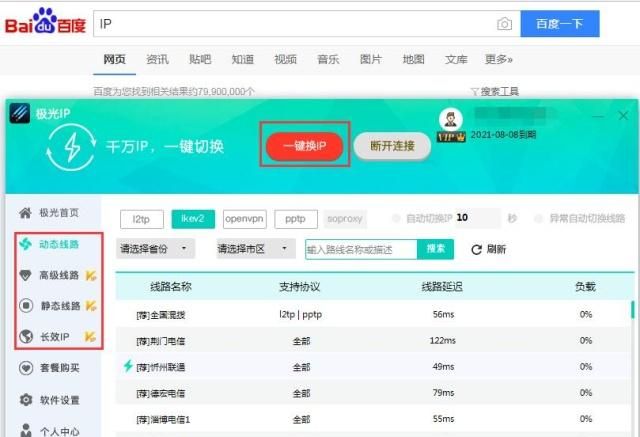Click the 断开连接 button
The width and height of the screenshot is (640, 437).
[x=392, y=146]
